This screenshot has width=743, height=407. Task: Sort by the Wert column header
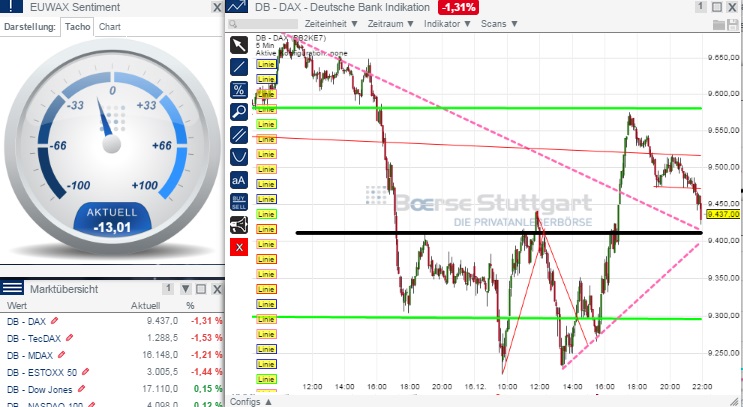pyautogui.click(x=17, y=306)
